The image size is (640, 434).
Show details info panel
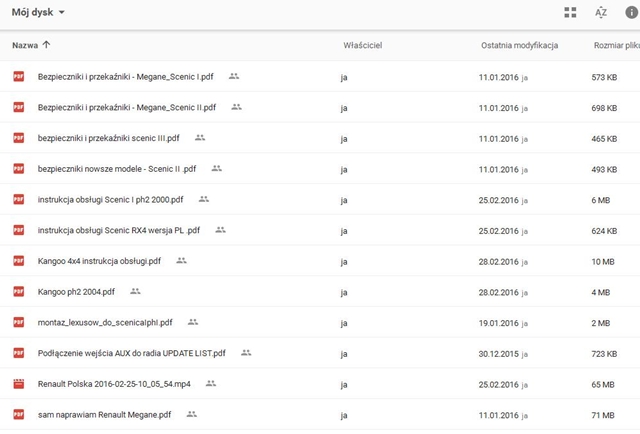pos(631,12)
